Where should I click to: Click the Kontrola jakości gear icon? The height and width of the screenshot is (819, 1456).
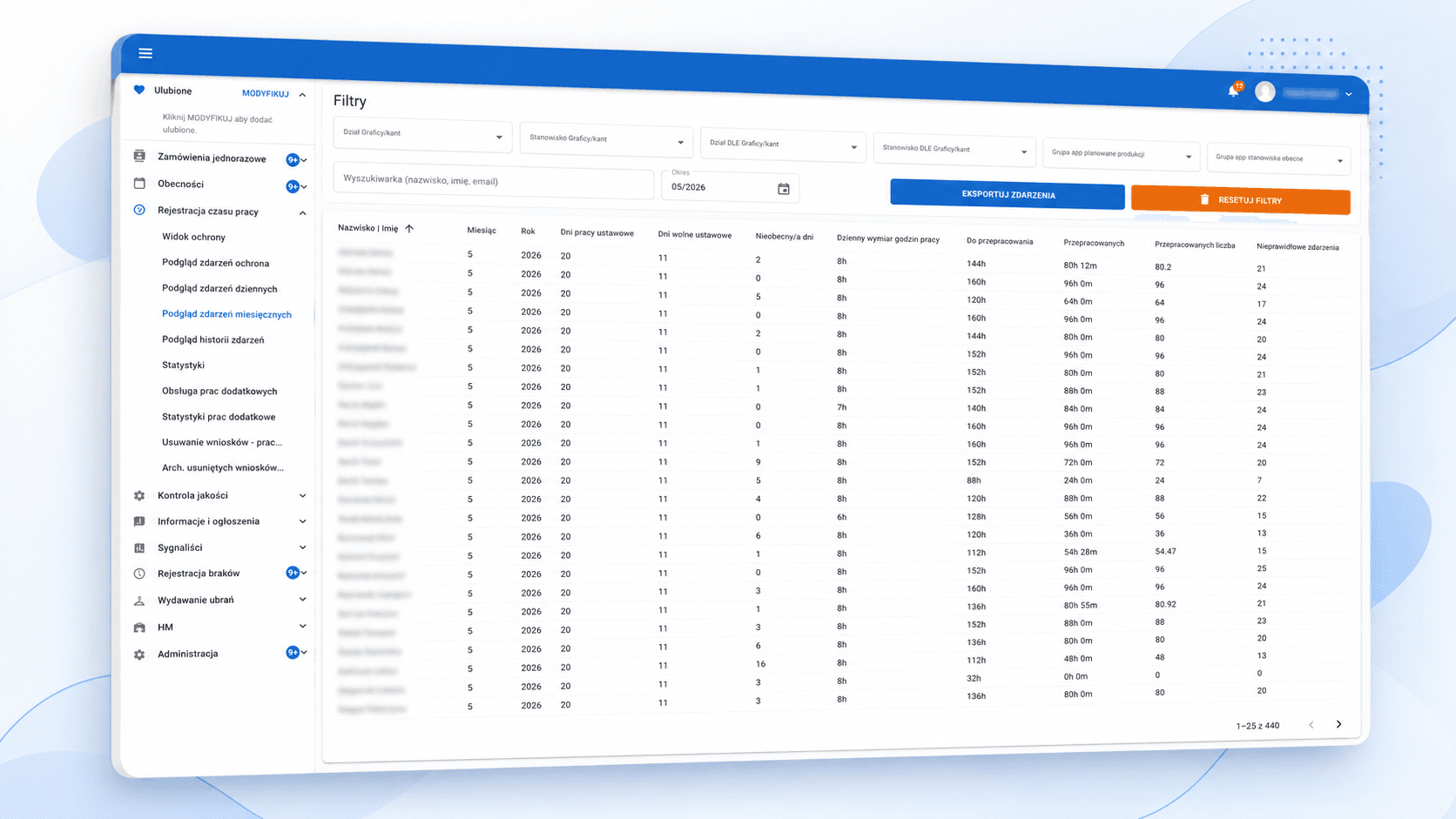(x=139, y=495)
